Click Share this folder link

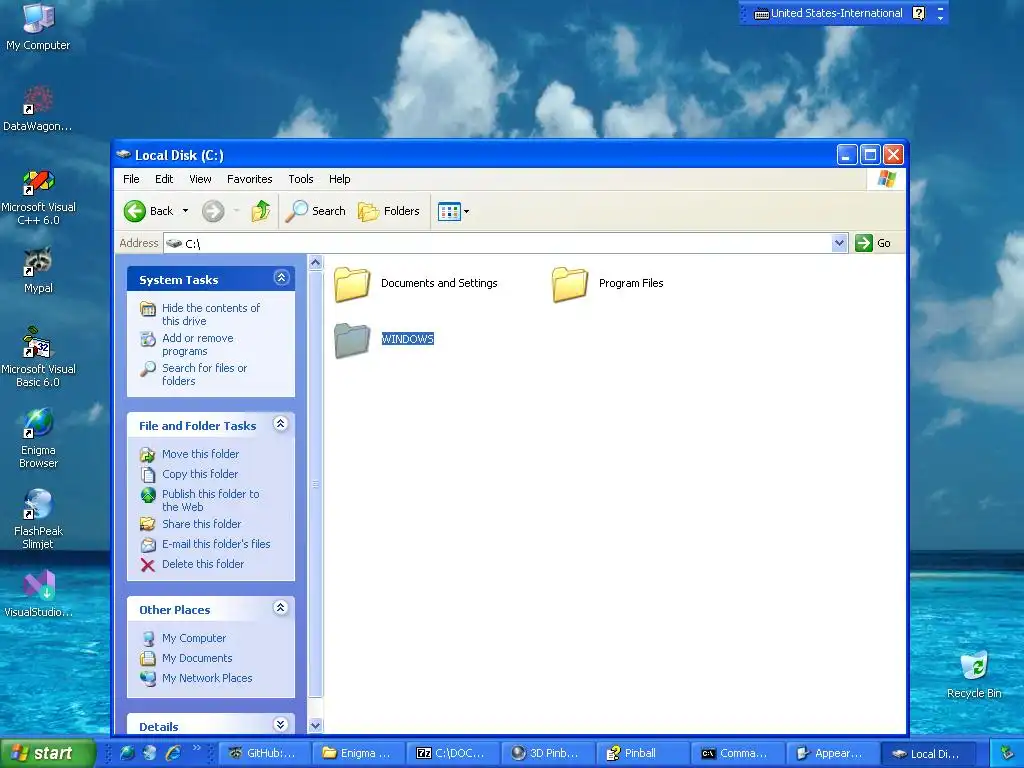click(x=201, y=524)
